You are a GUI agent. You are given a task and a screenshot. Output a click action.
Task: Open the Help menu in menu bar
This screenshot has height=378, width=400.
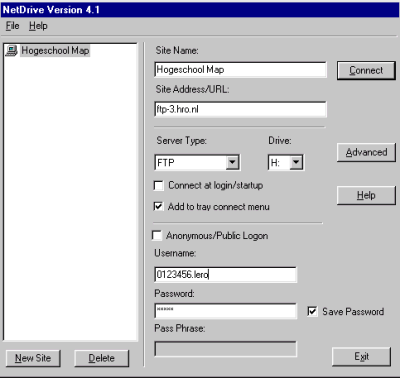(x=38, y=26)
